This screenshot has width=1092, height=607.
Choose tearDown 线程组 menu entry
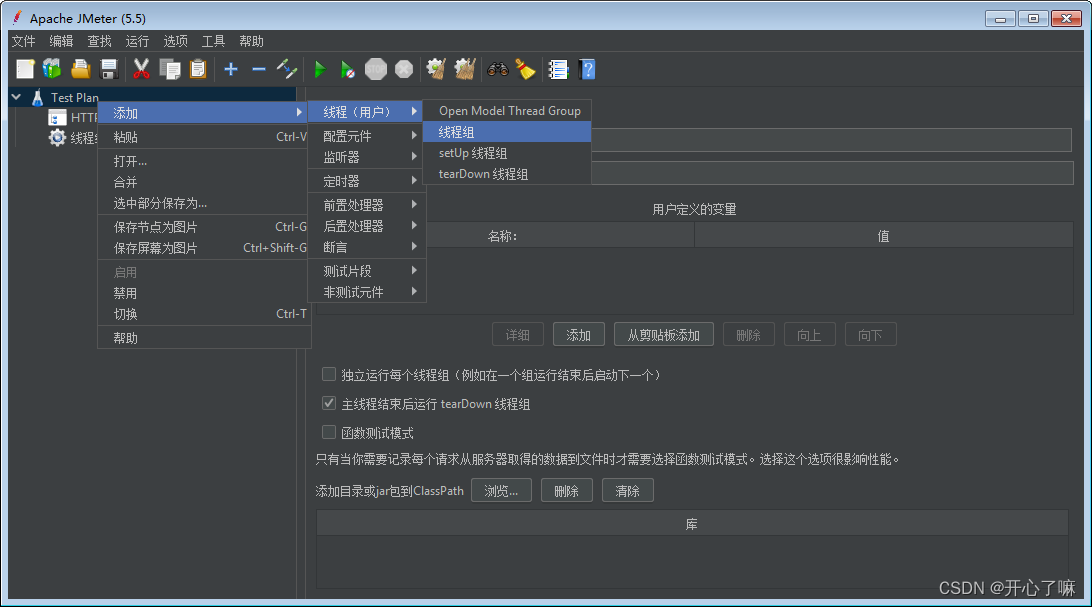(507, 173)
